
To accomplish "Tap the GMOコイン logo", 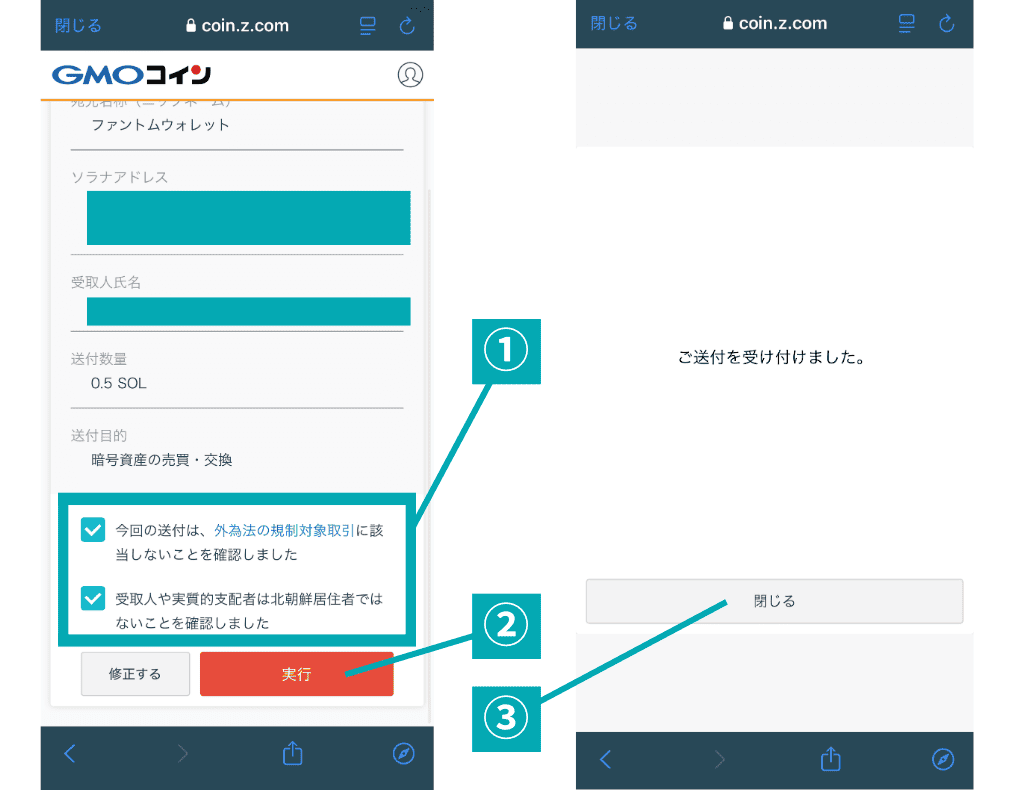I will click(131, 75).
